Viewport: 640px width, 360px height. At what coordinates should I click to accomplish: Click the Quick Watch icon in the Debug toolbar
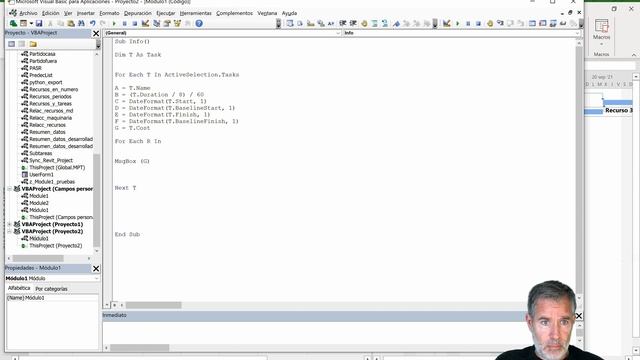pyautogui.click(x=563, y=23)
